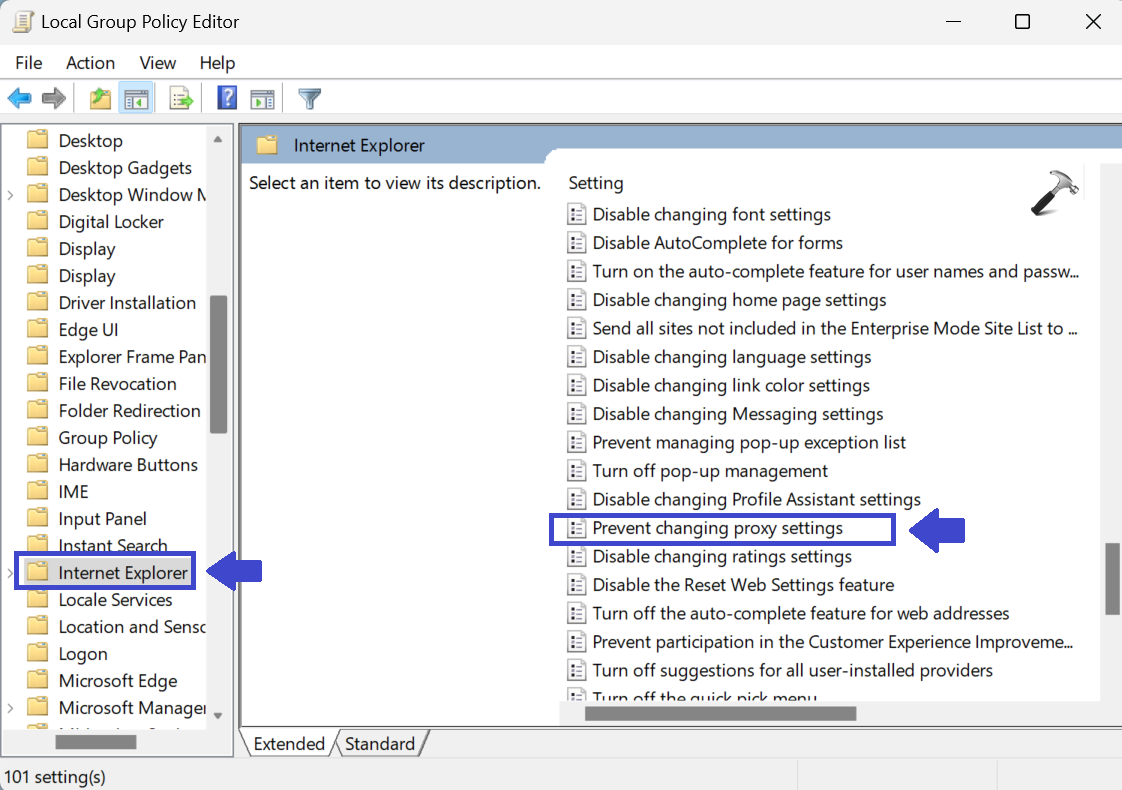Image resolution: width=1122 pixels, height=790 pixels.
Task: Select the Extended tab
Action: coord(289,744)
